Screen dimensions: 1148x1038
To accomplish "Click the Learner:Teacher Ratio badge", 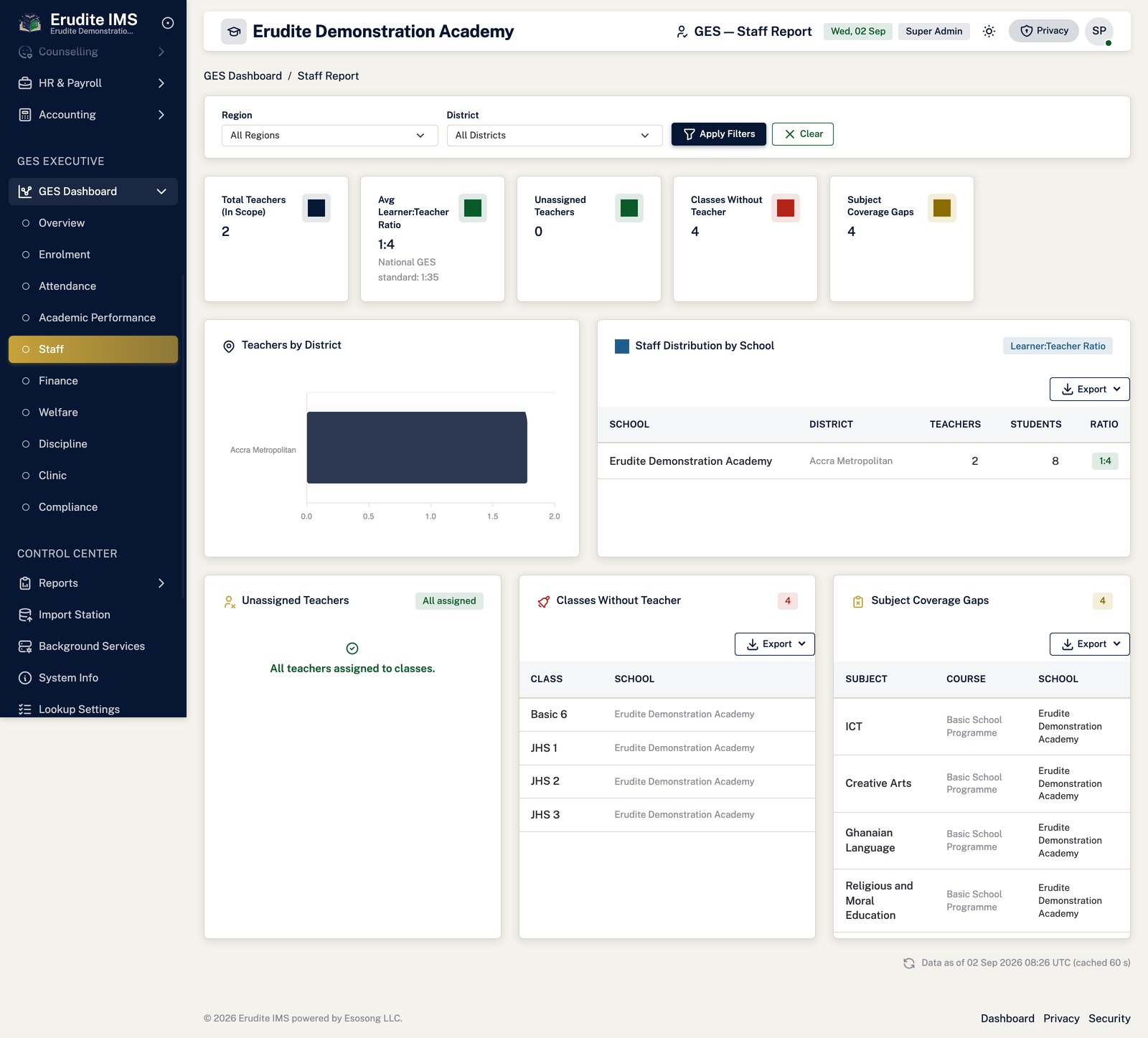I will (1058, 346).
